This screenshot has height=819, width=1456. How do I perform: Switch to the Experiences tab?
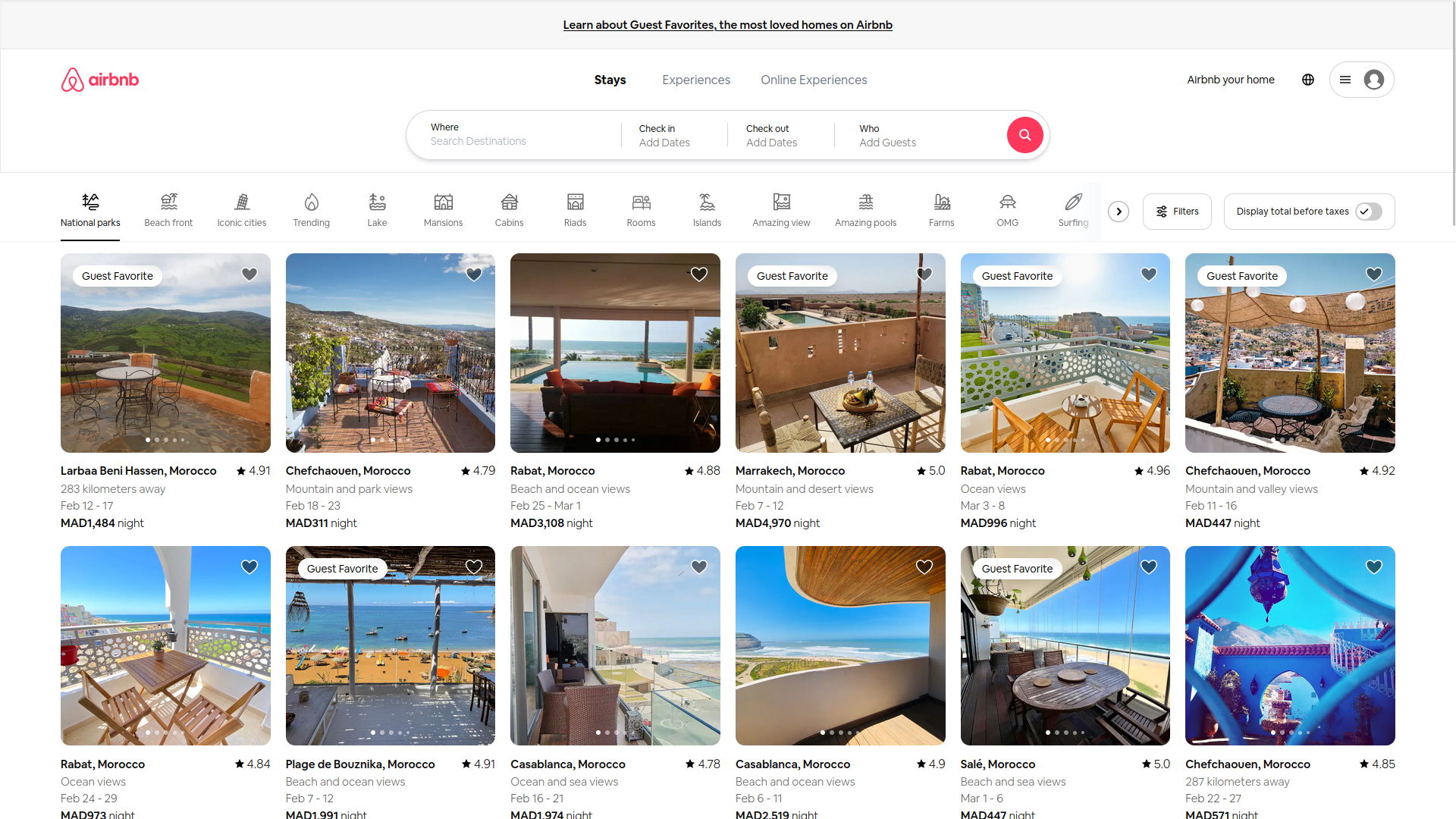[695, 80]
